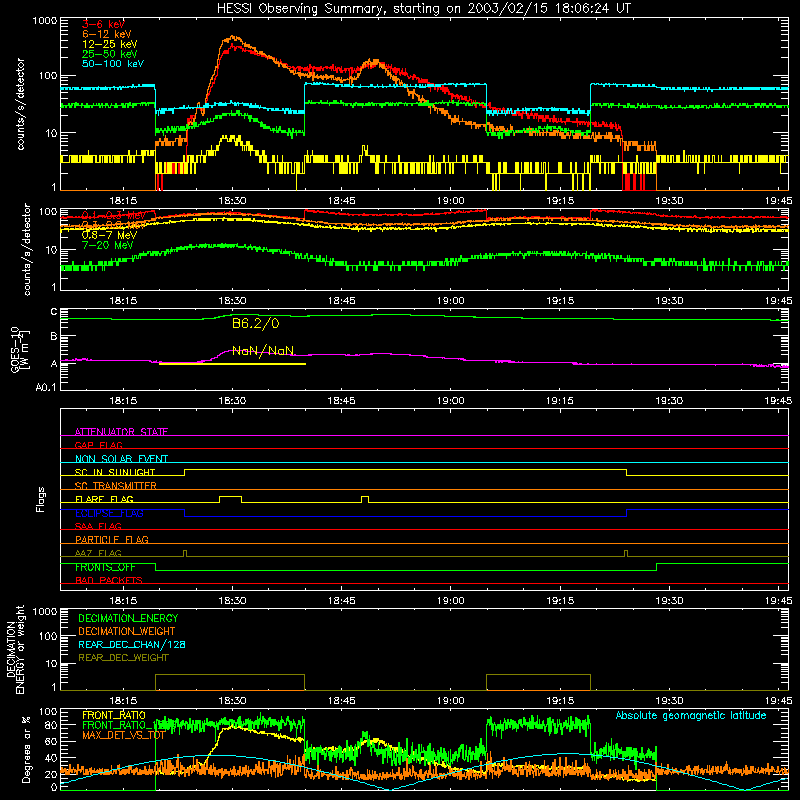Click the AAZ_FLAG label
The image size is (800, 800).
click(x=98, y=553)
